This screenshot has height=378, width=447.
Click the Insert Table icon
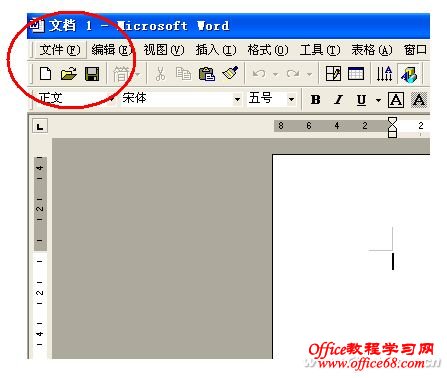click(x=356, y=73)
